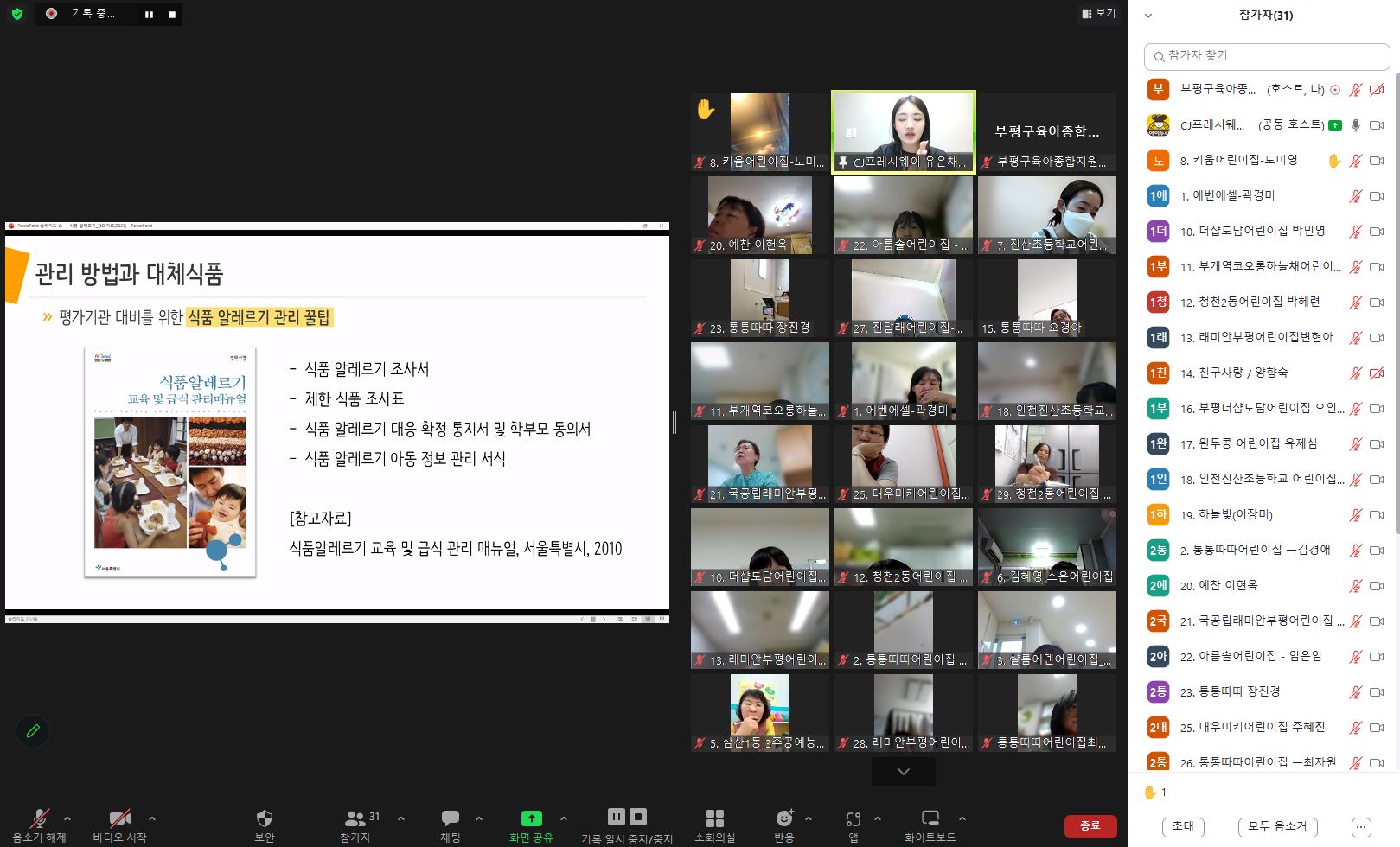This screenshot has width=1400, height=847.
Task: Select 8. 키움어린이집-노미 video tile with raised hand
Action: [x=760, y=132]
